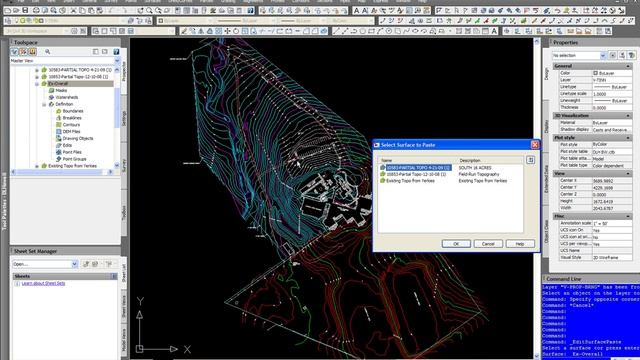Click the Help question-mark icon in the standard toolbar
This screenshot has height=360, width=640.
point(251,10)
